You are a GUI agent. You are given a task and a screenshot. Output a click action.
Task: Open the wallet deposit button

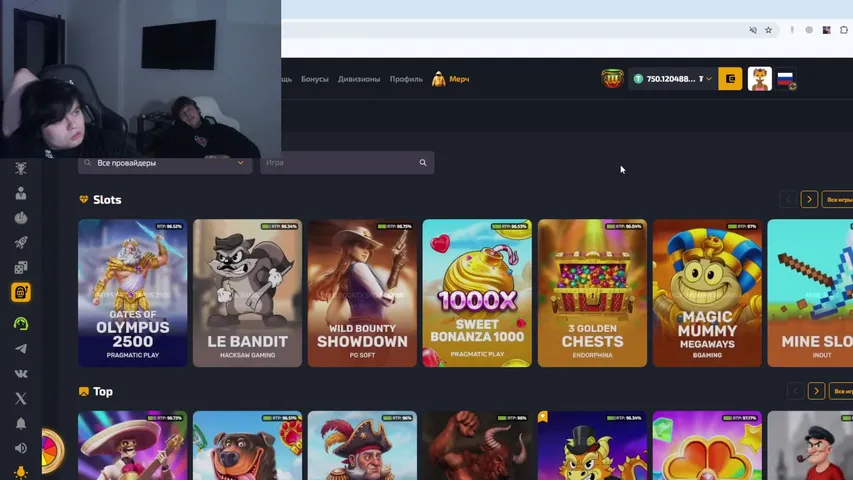point(730,79)
